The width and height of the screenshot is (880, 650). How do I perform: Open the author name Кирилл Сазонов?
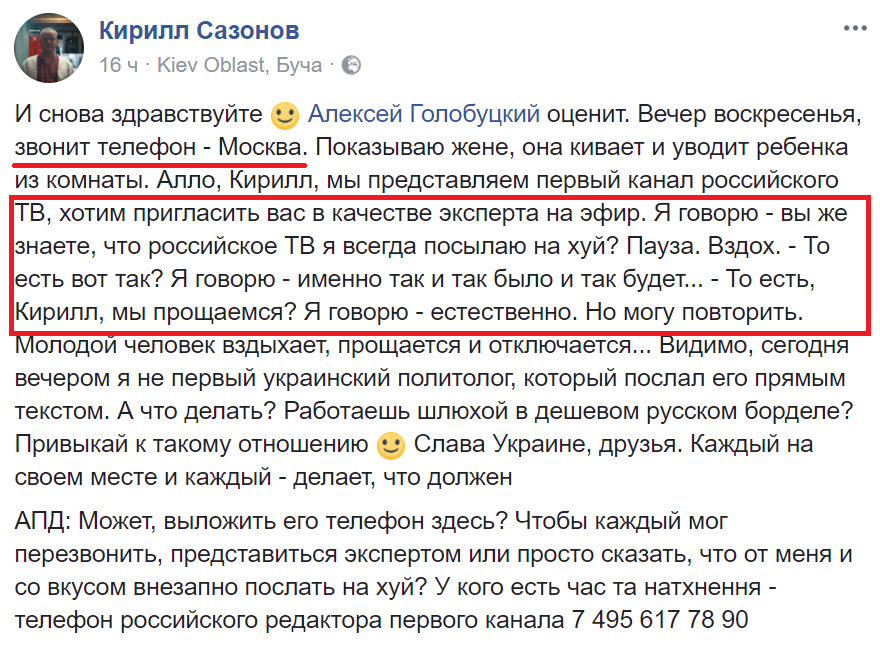[199, 32]
